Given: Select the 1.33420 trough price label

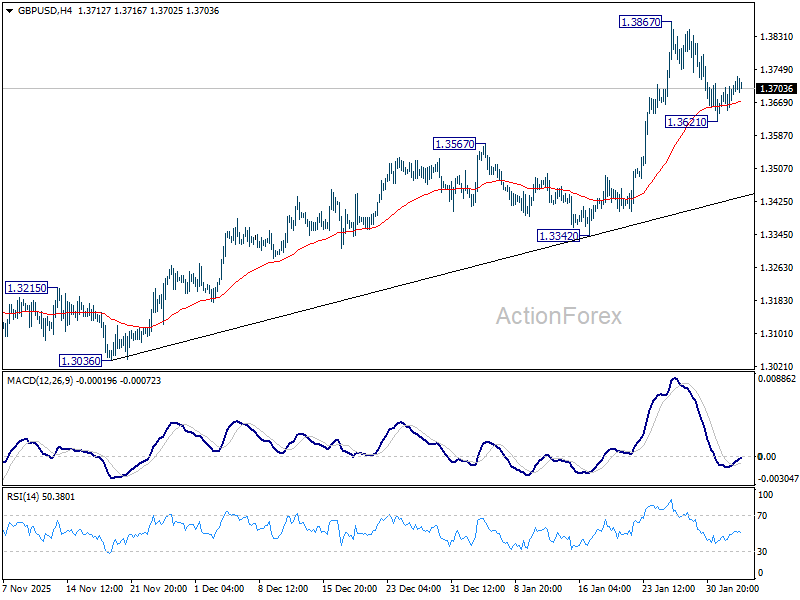Looking at the screenshot, I should 559,236.
